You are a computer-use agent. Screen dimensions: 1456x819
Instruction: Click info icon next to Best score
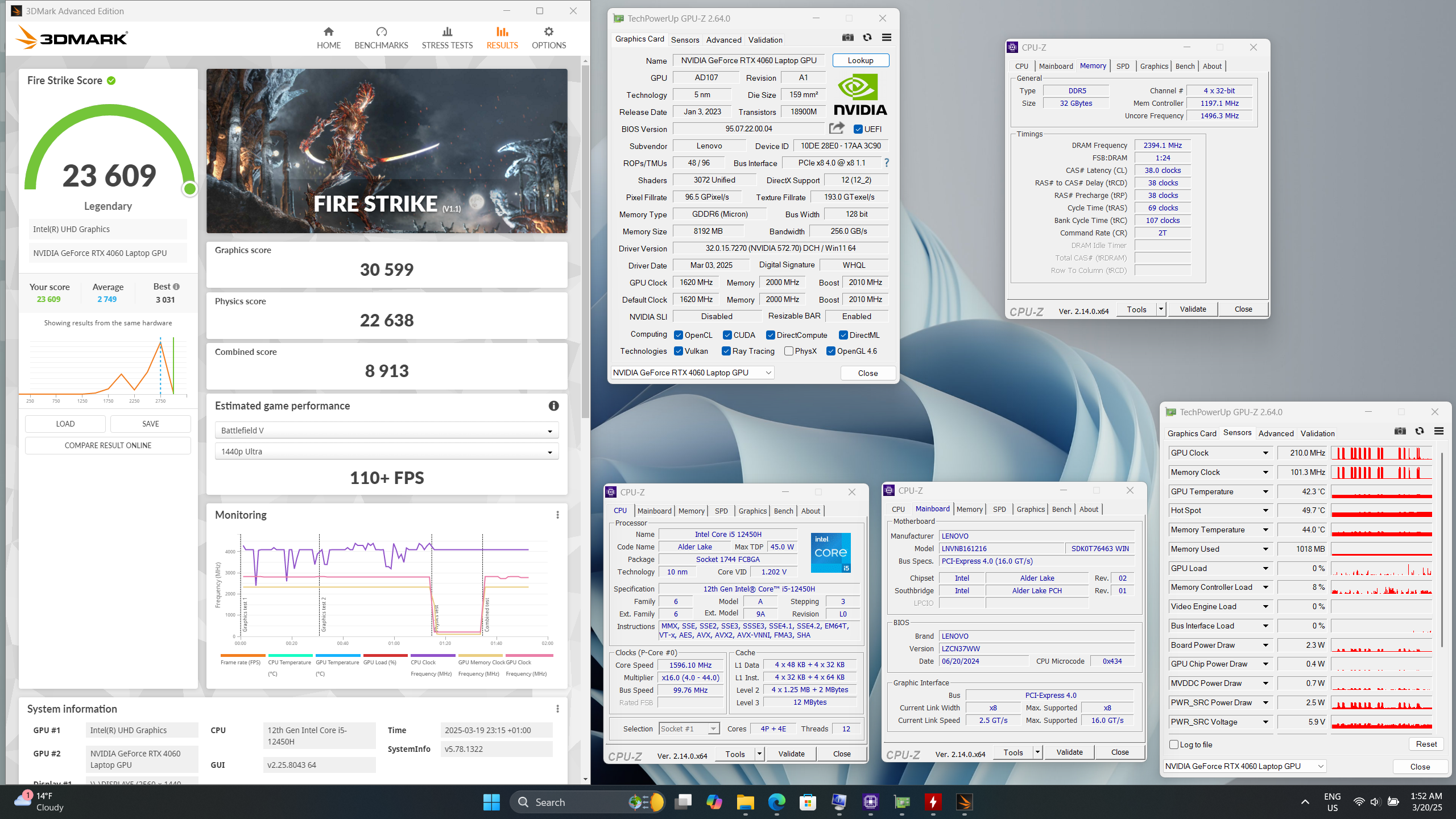coord(176,287)
